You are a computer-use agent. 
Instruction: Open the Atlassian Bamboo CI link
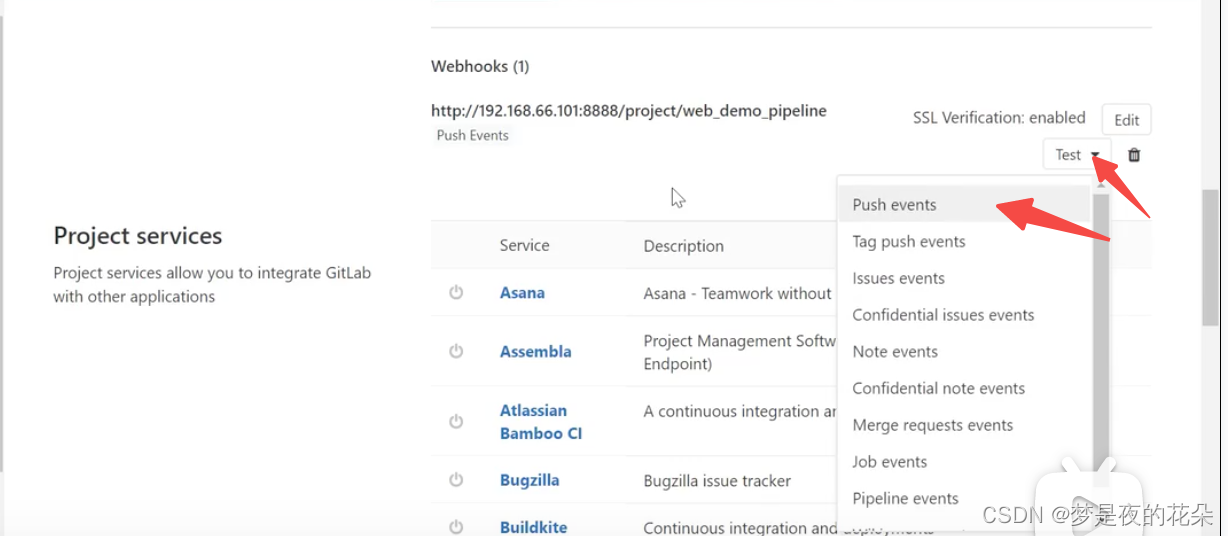(541, 422)
